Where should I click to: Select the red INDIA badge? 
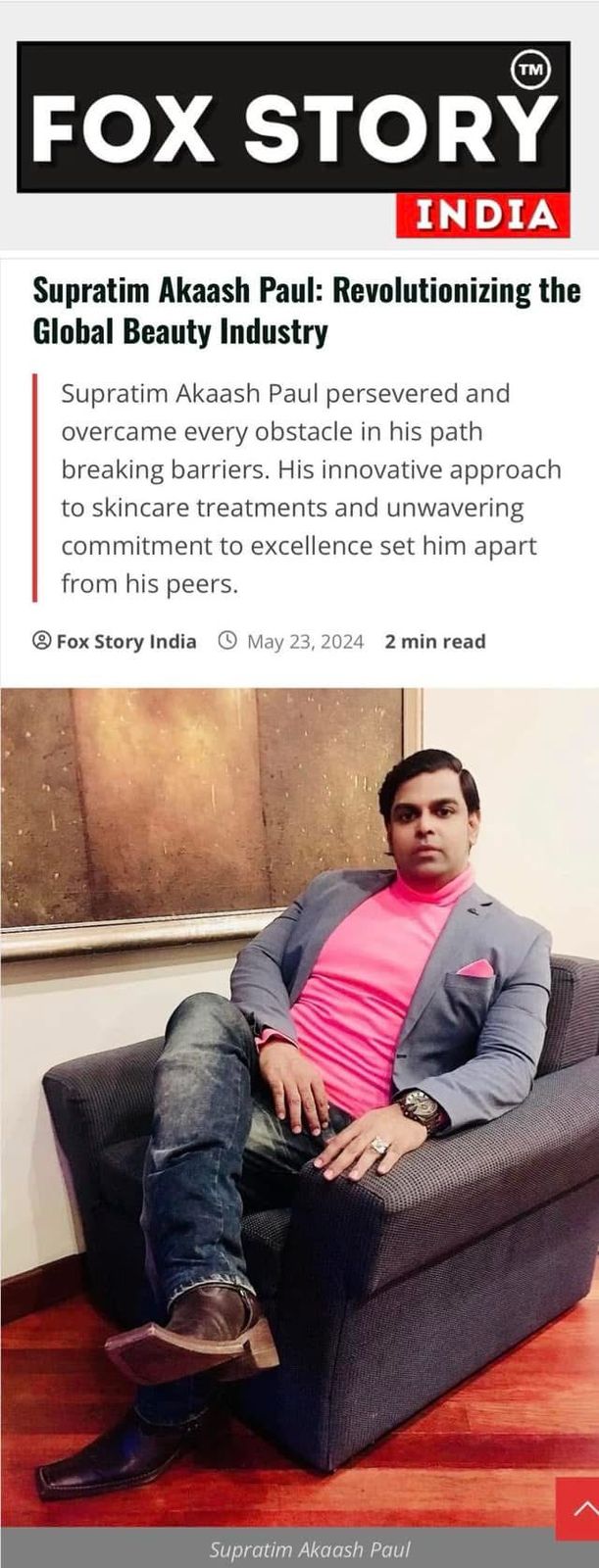coord(483,215)
